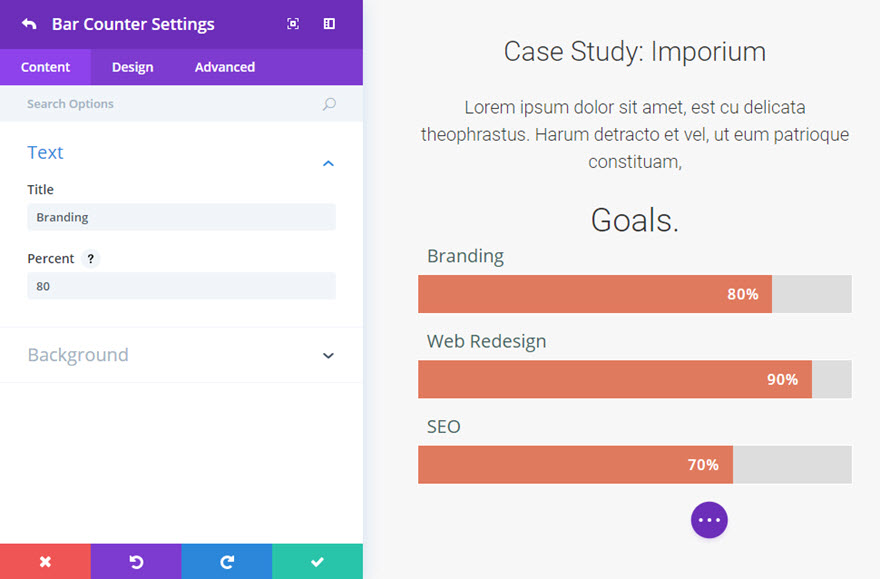This screenshot has height=579, width=880.
Task: Discard changes with red X button
Action: (45, 562)
